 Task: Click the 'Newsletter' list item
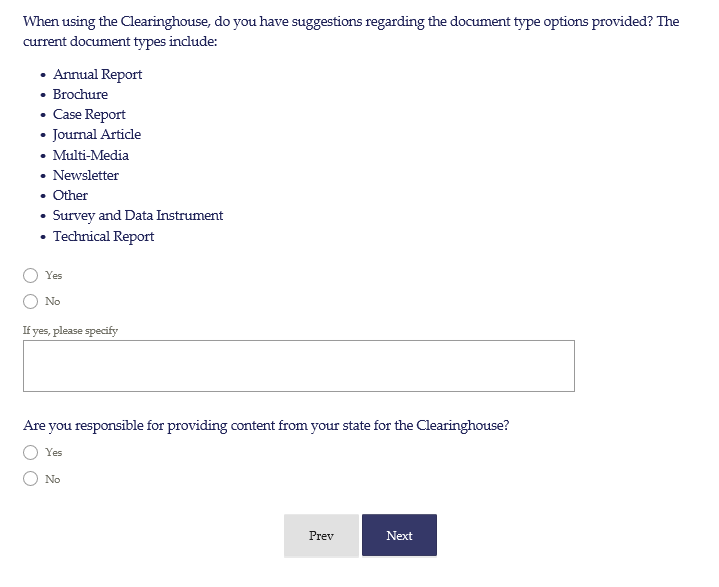click(85, 175)
